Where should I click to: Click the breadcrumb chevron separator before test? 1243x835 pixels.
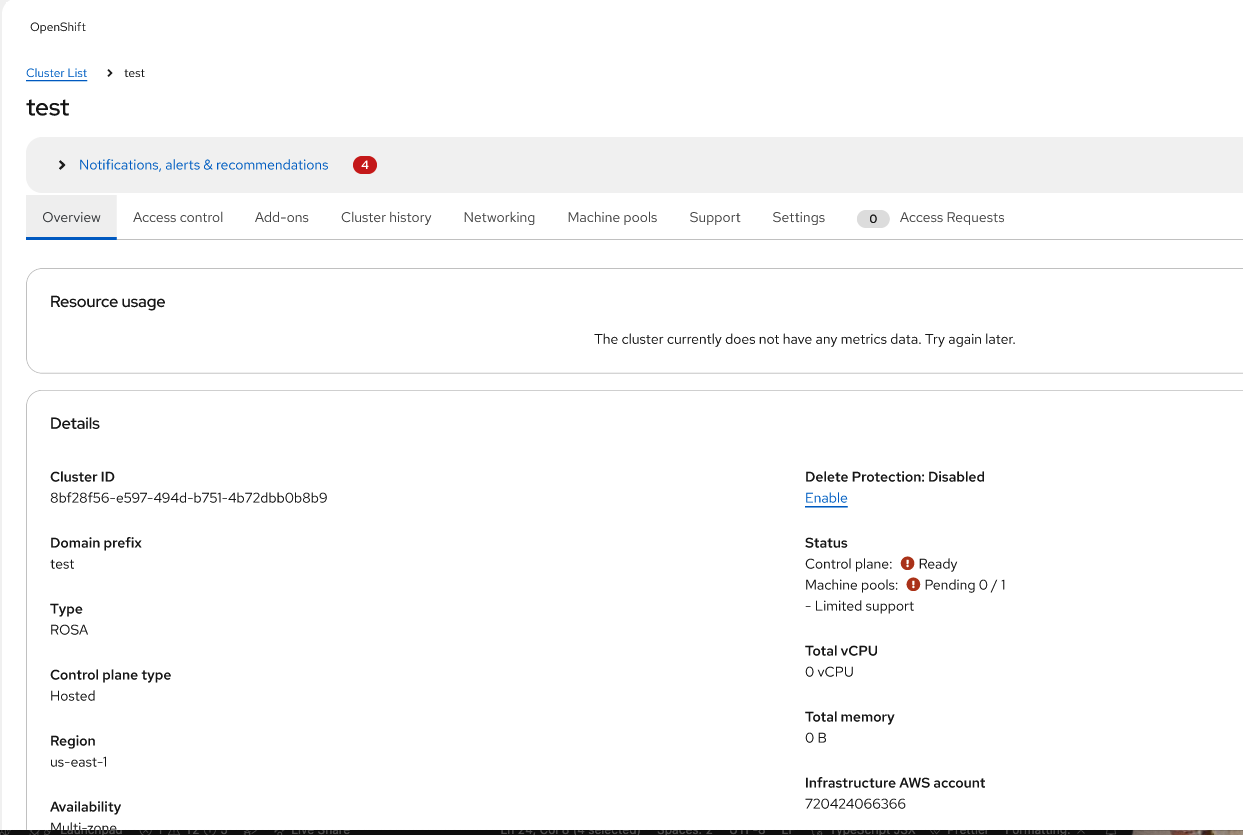tap(110, 73)
